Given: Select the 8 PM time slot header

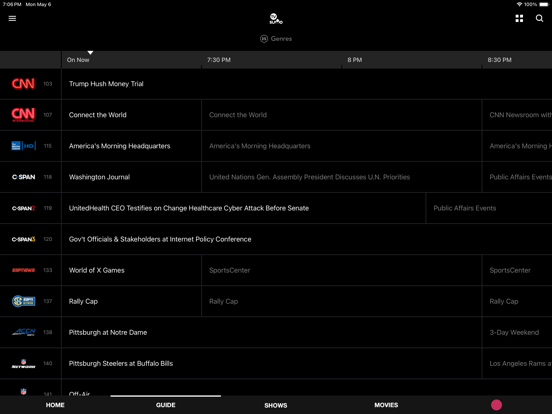Looking at the screenshot, I should click(x=355, y=60).
